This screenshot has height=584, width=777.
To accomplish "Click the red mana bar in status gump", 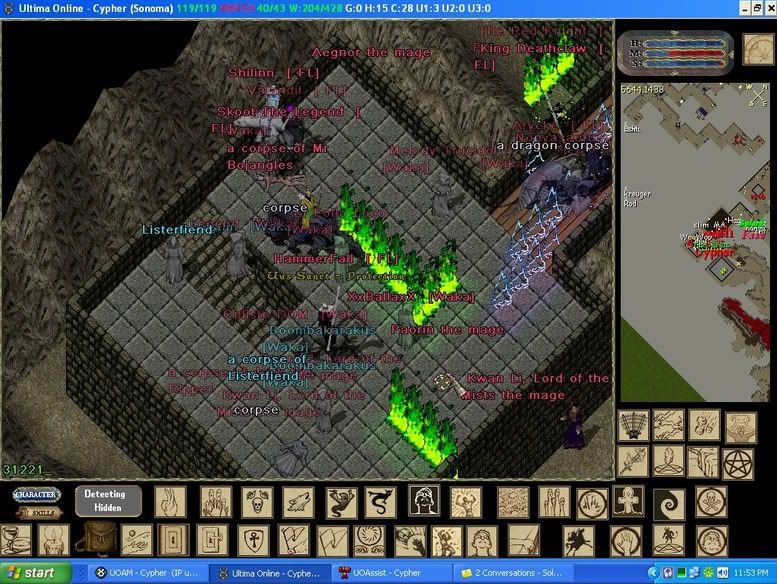I will tap(685, 53).
